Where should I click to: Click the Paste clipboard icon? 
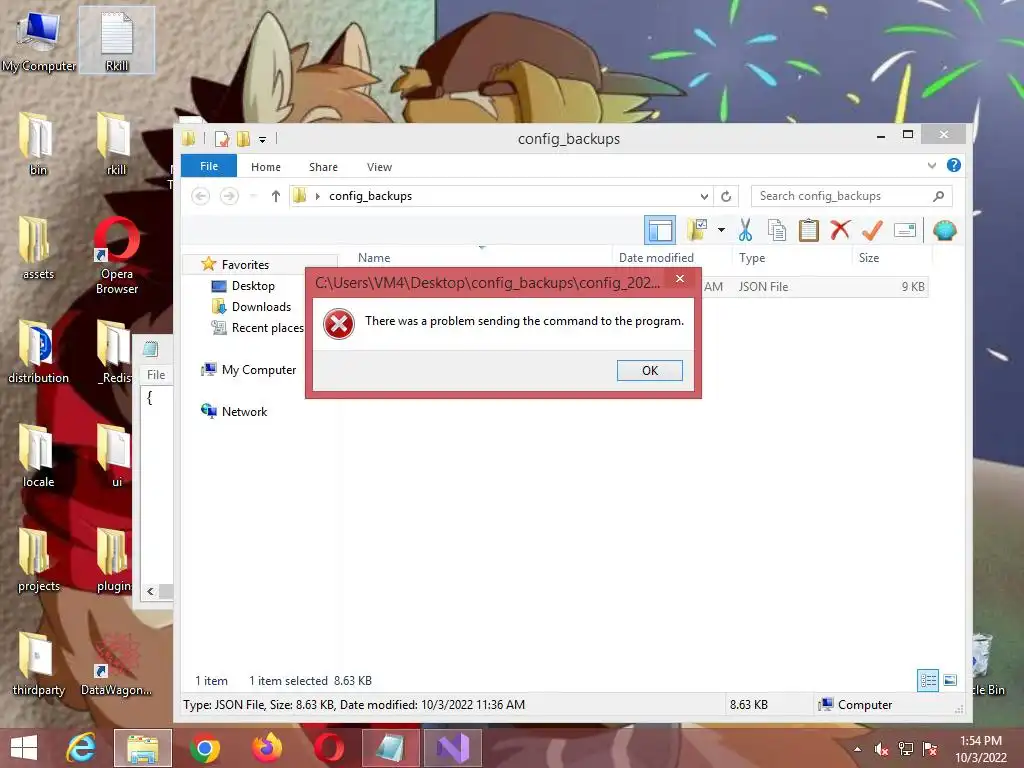[808, 230]
